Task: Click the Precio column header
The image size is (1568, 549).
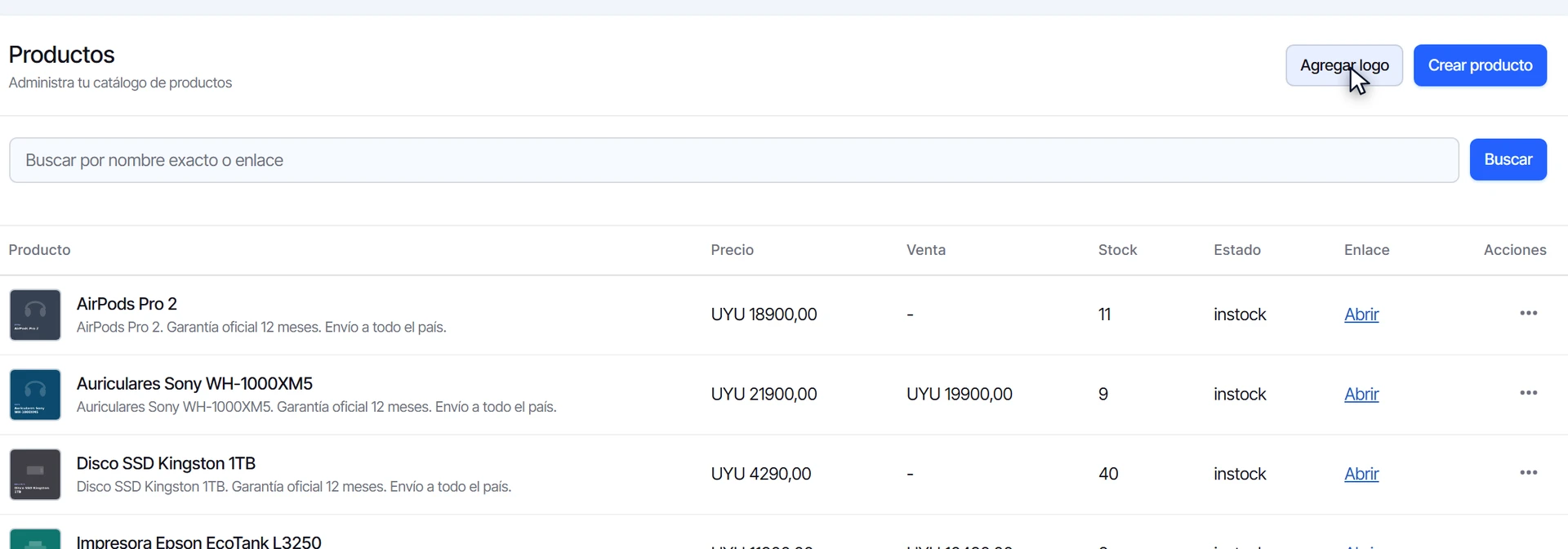Action: 732,250
